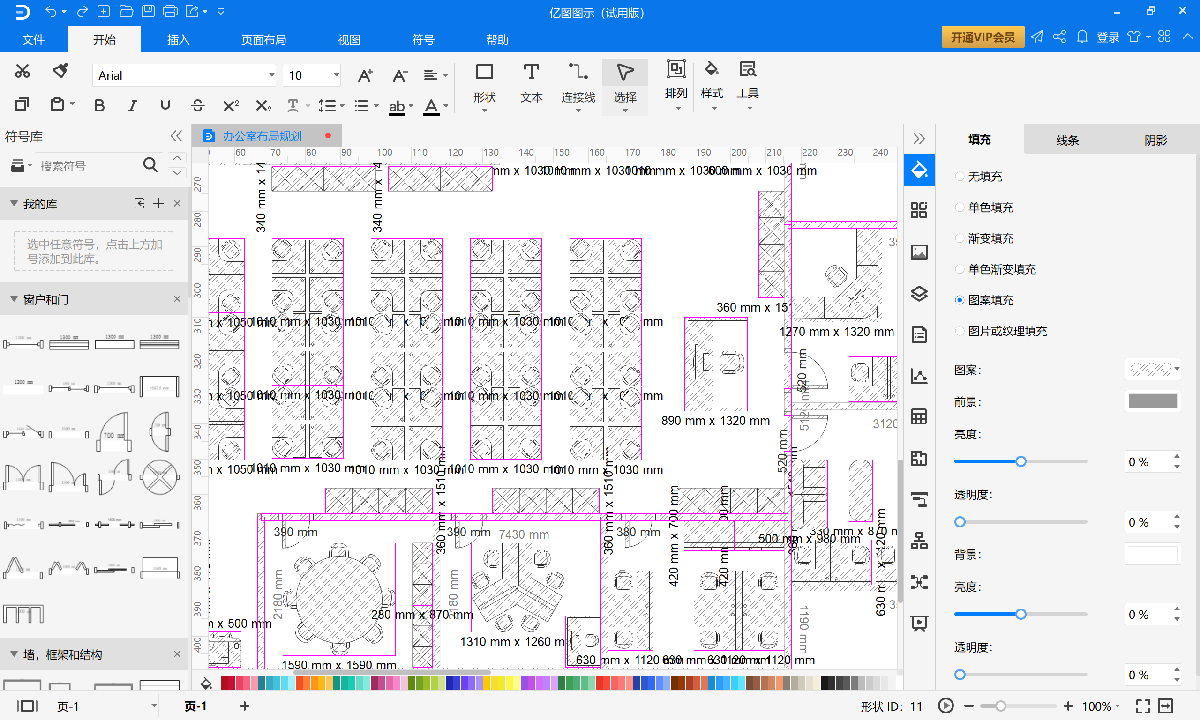Click the notification bell icon

[1083, 37]
